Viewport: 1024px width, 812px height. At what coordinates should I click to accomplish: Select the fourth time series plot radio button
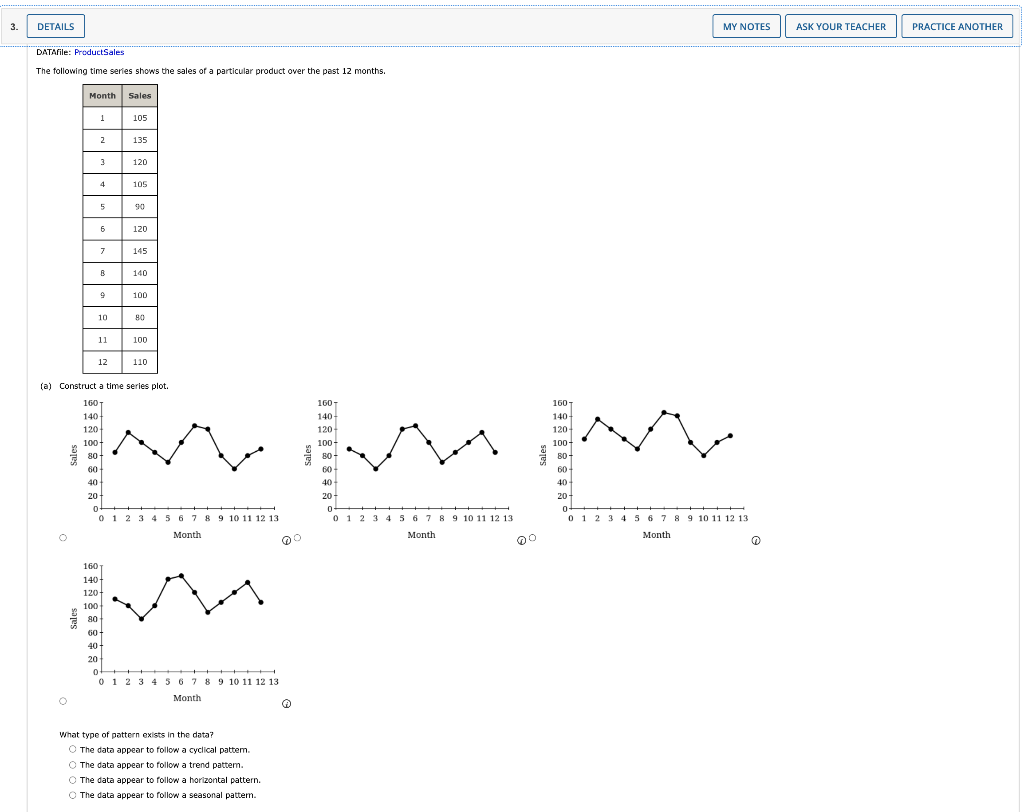coord(63,701)
